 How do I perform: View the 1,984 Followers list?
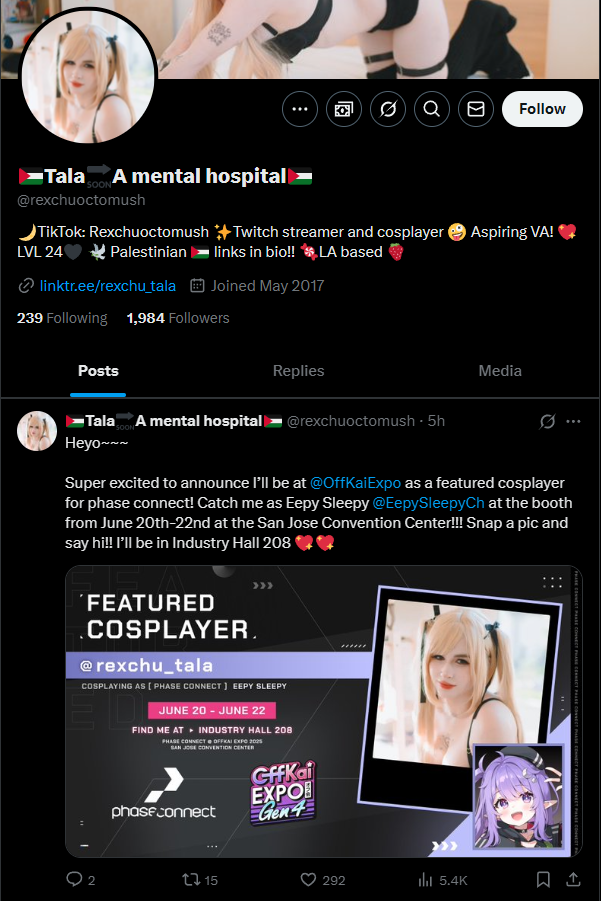[x=178, y=318]
